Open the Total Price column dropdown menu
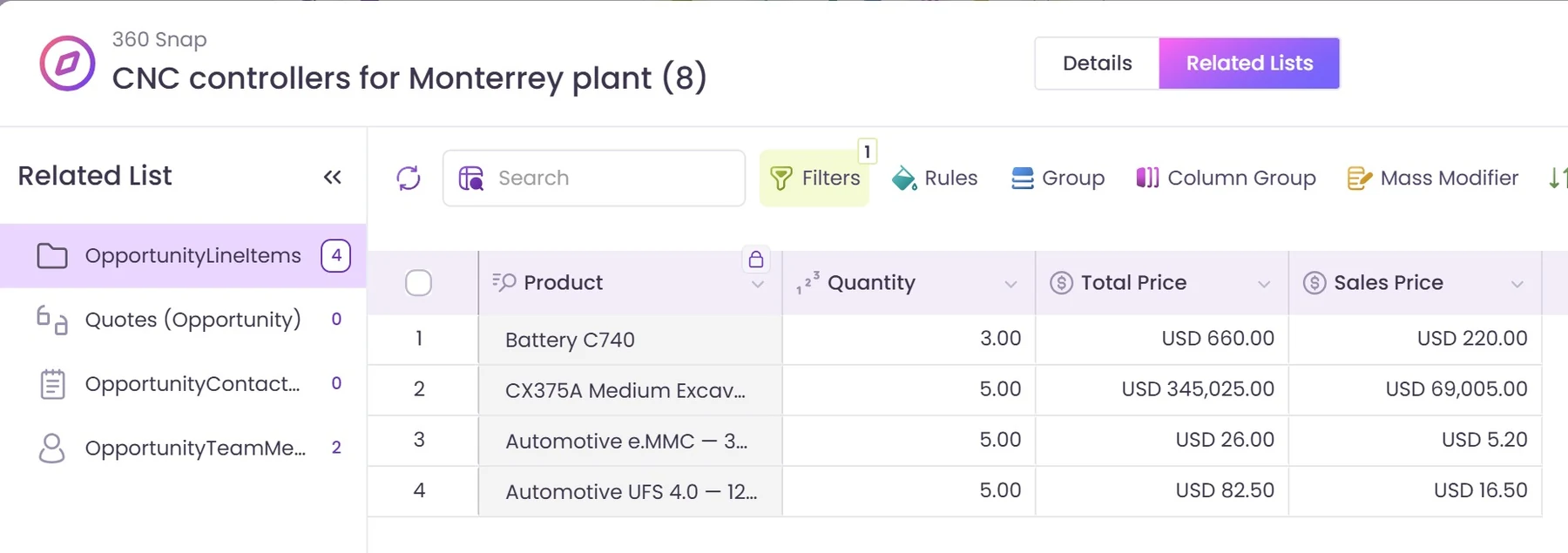The width and height of the screenshot is (1568, 553). click(x=1264, y=285)
